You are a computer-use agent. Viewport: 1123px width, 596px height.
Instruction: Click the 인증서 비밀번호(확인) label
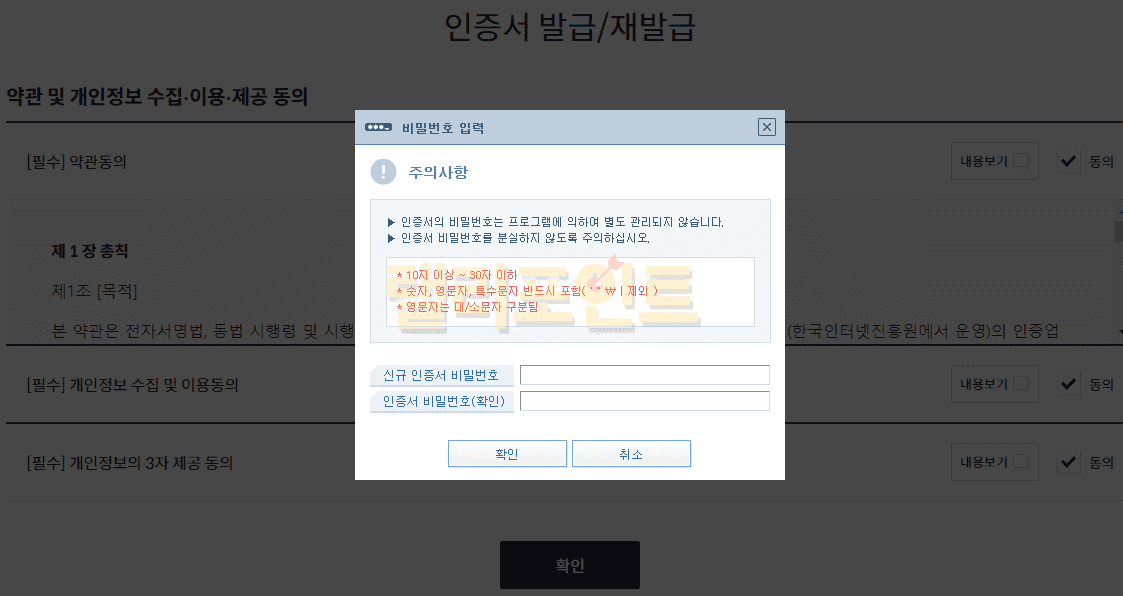tap(442, 402)
